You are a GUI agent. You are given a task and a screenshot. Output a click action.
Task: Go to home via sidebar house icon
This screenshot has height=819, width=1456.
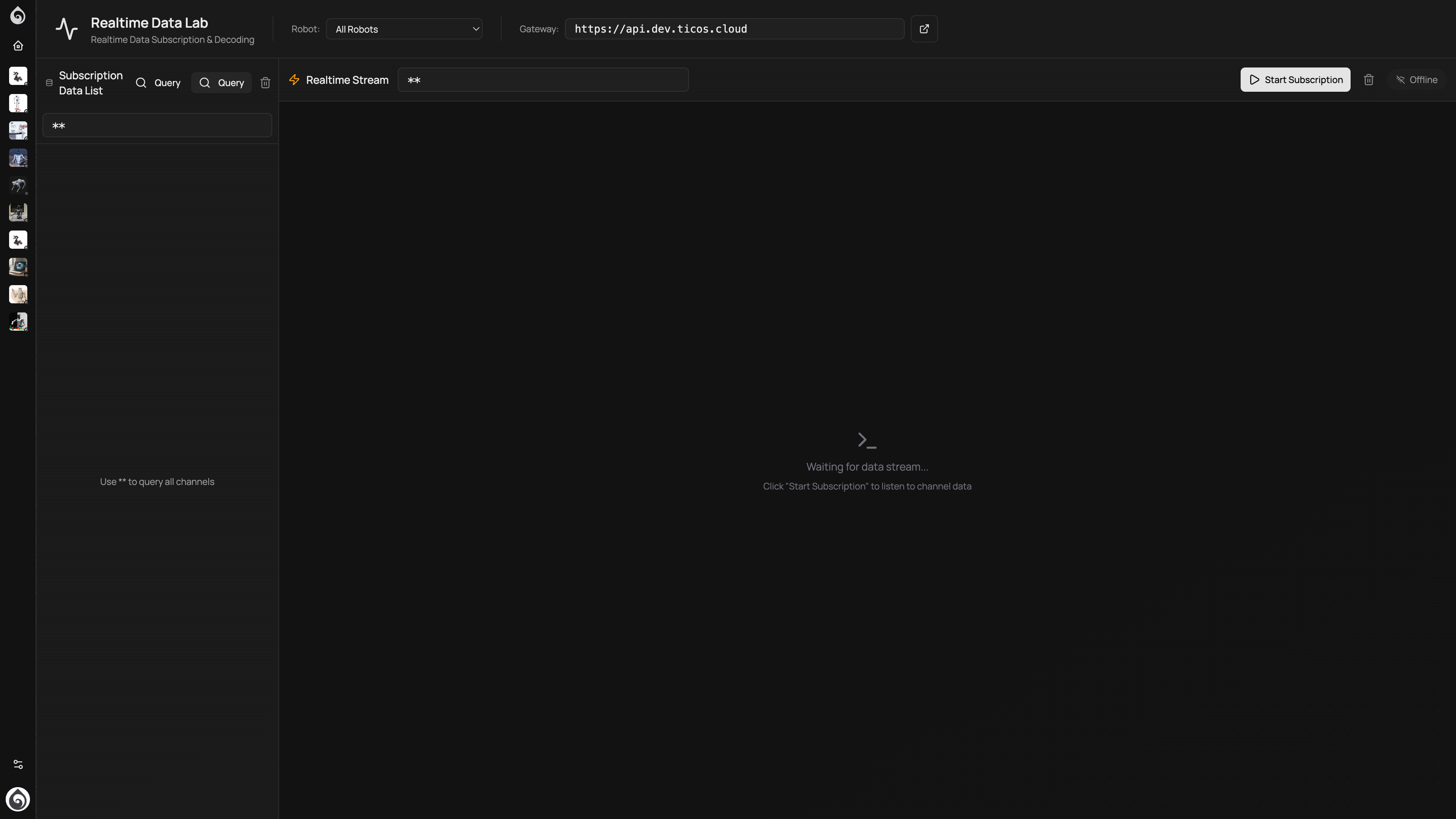[18, 46]
